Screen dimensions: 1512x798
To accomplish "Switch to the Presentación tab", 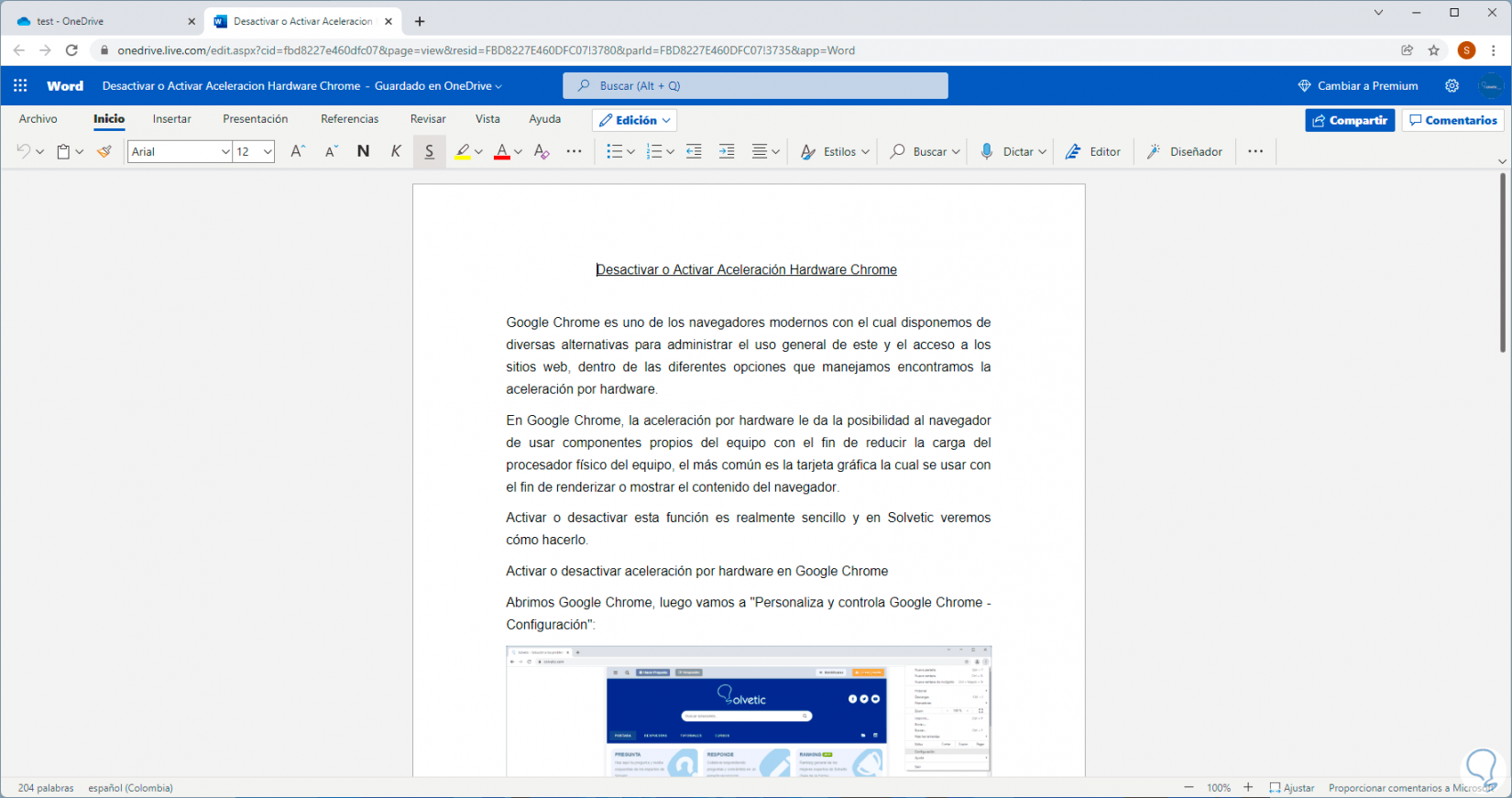I will pyautogui.click(x=256, y=119).
